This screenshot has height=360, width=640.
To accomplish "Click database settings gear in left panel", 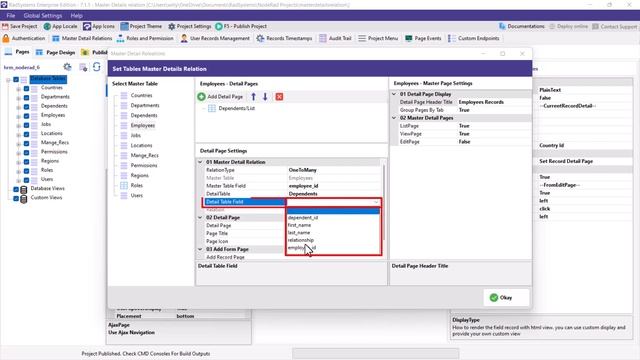I will 67,67.
